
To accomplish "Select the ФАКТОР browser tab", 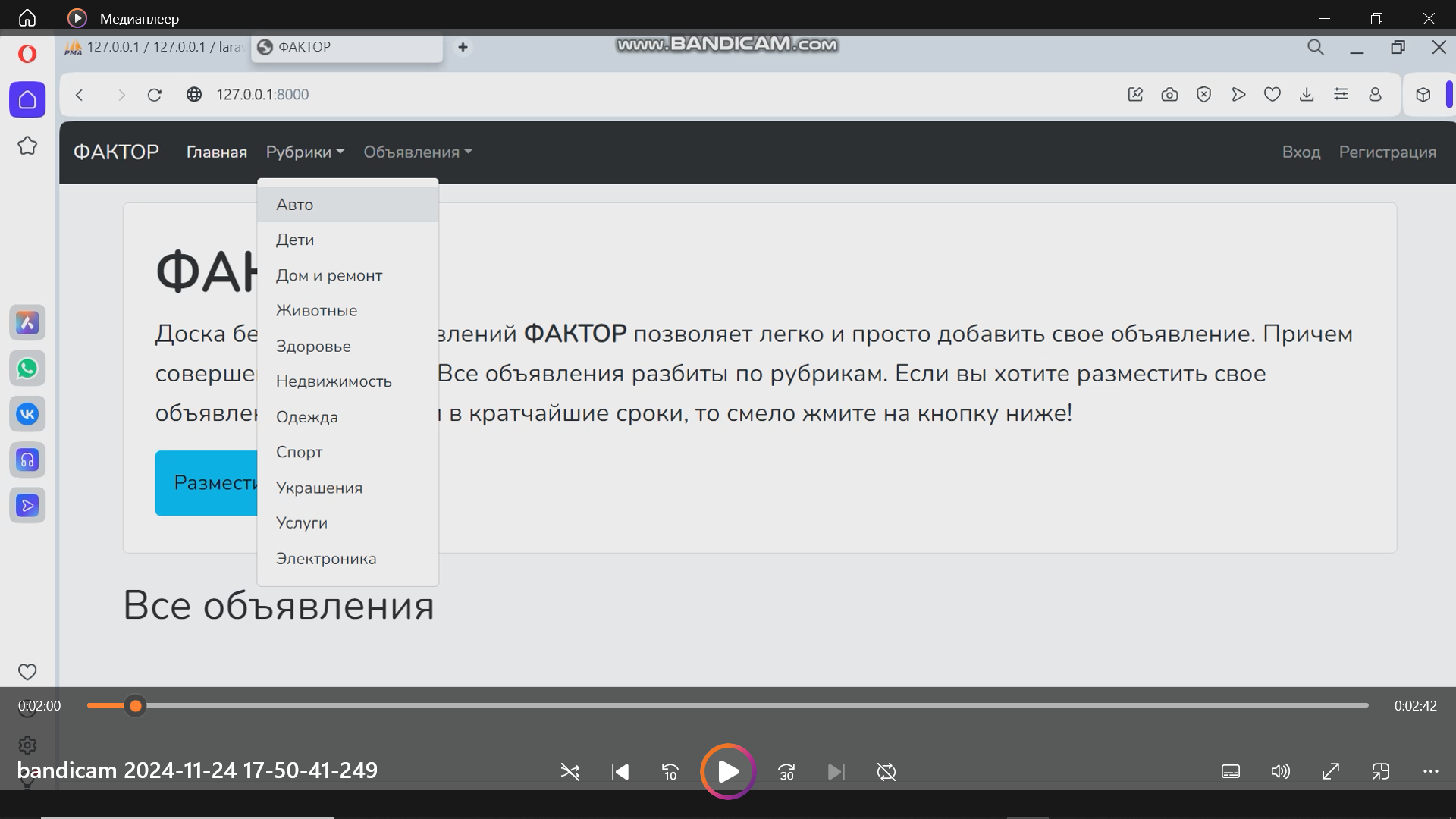I will [x=347, y=47].
